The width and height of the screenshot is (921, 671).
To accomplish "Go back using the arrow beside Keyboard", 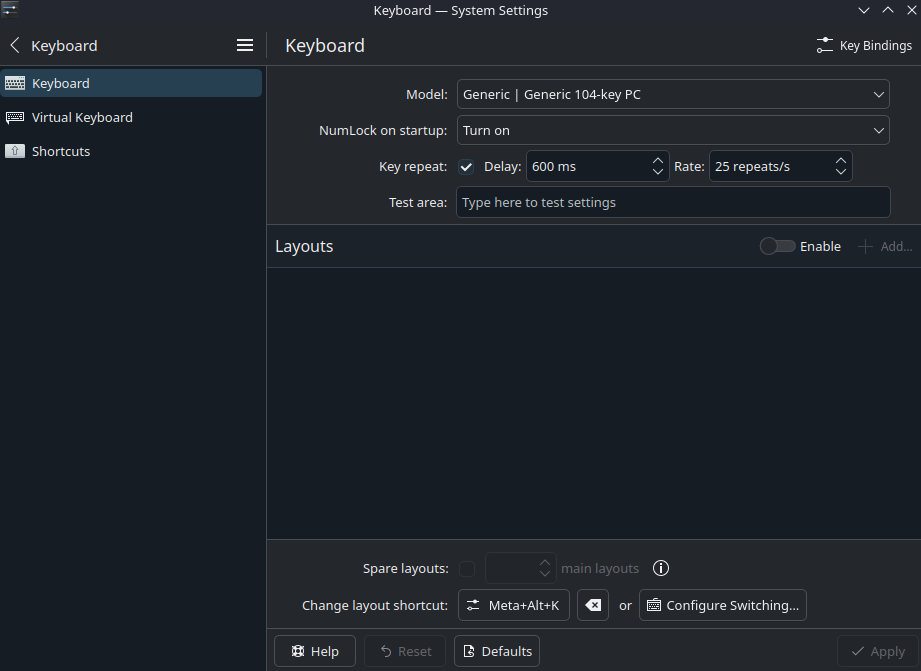I will [x=15, y=45].
